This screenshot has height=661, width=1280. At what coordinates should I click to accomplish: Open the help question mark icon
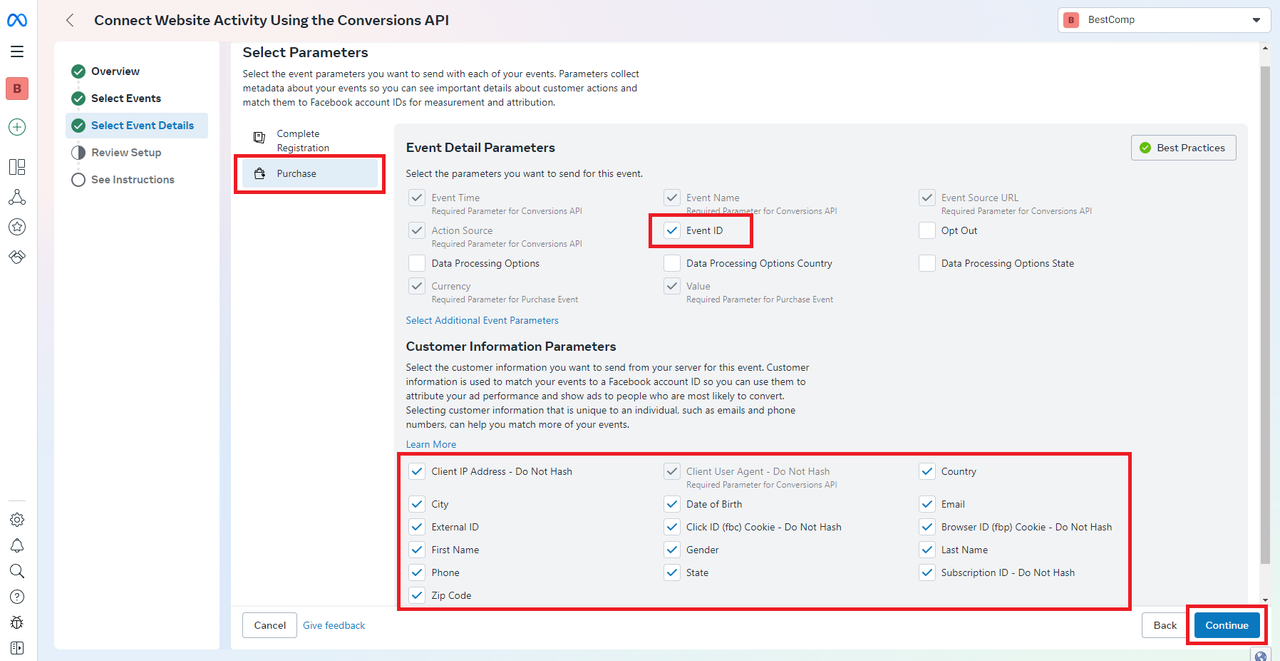[17, 597]
